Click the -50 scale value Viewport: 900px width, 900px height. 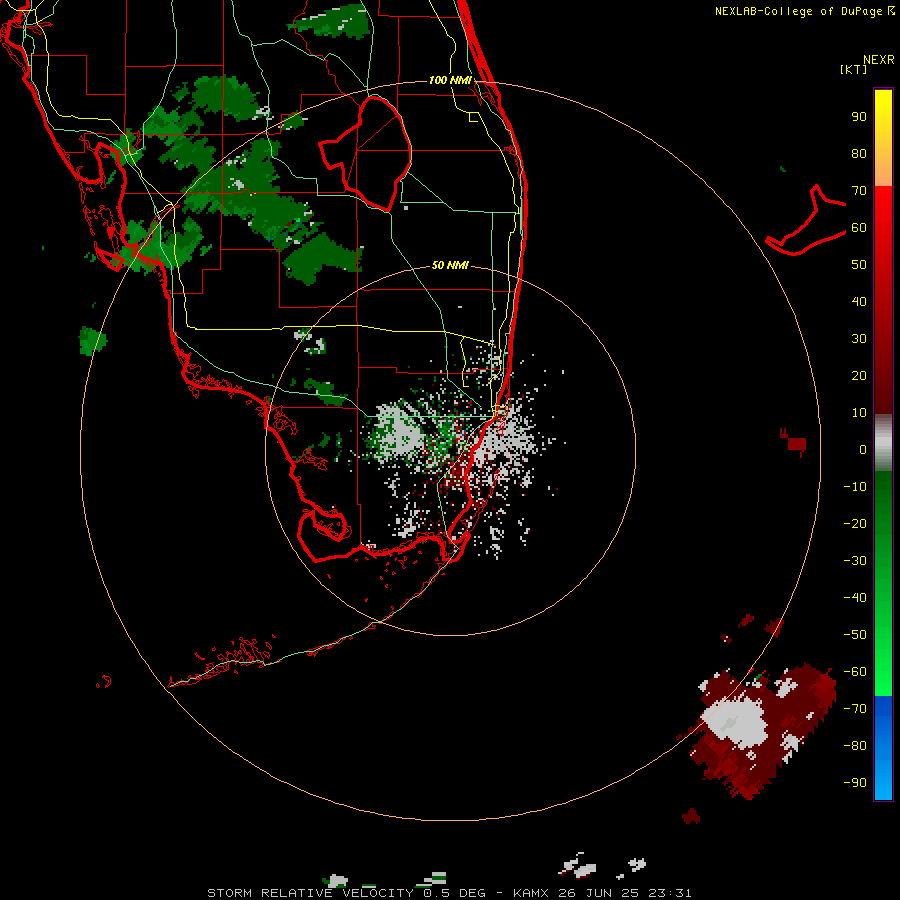tap(855, 634)
